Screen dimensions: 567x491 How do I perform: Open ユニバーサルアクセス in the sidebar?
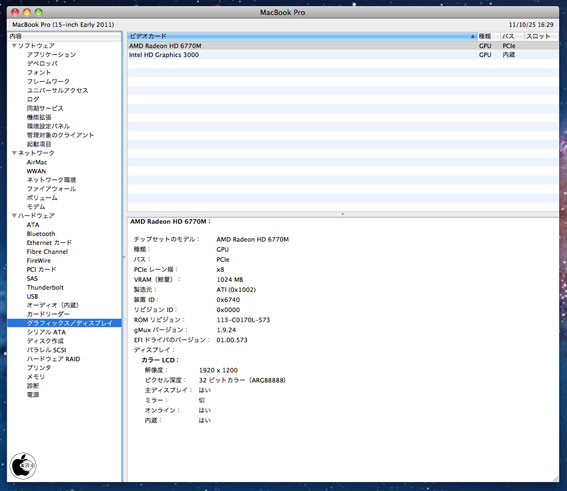pyautogui.click(x=57, y=90)
